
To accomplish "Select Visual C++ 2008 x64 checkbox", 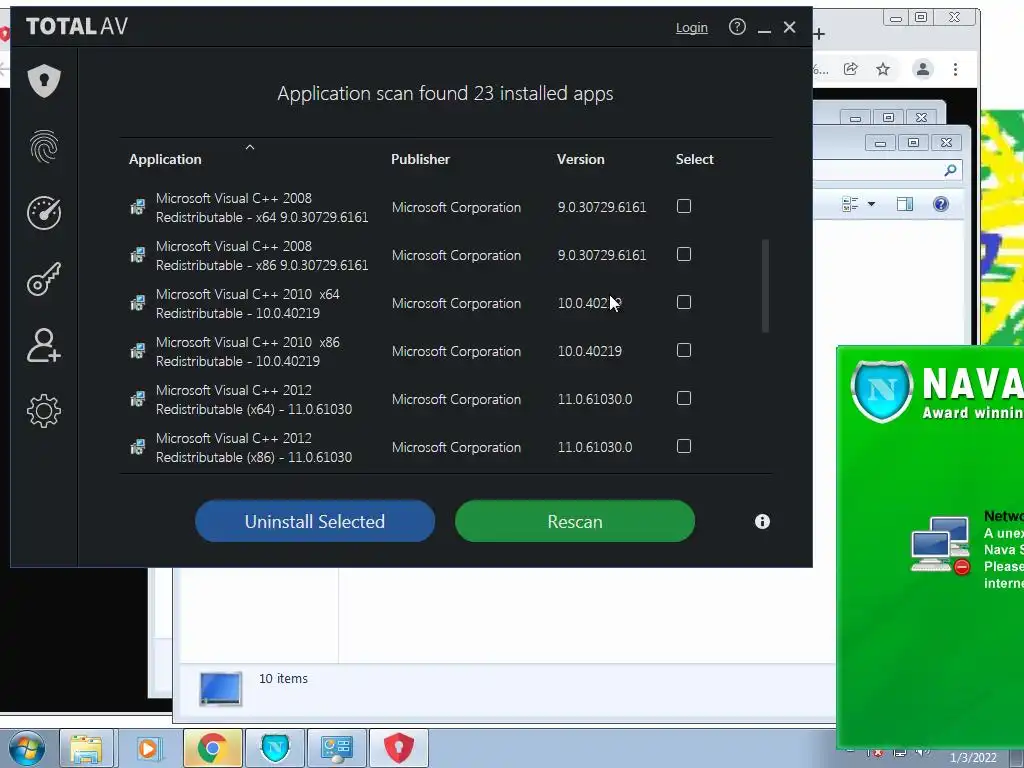I will pos(684,206).
